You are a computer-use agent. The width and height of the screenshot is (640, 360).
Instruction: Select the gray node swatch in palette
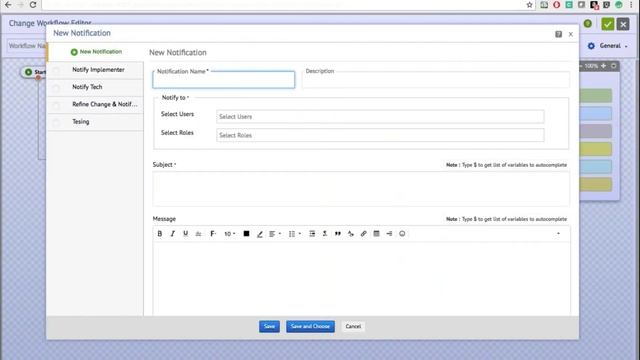click(x=596, y=131)
